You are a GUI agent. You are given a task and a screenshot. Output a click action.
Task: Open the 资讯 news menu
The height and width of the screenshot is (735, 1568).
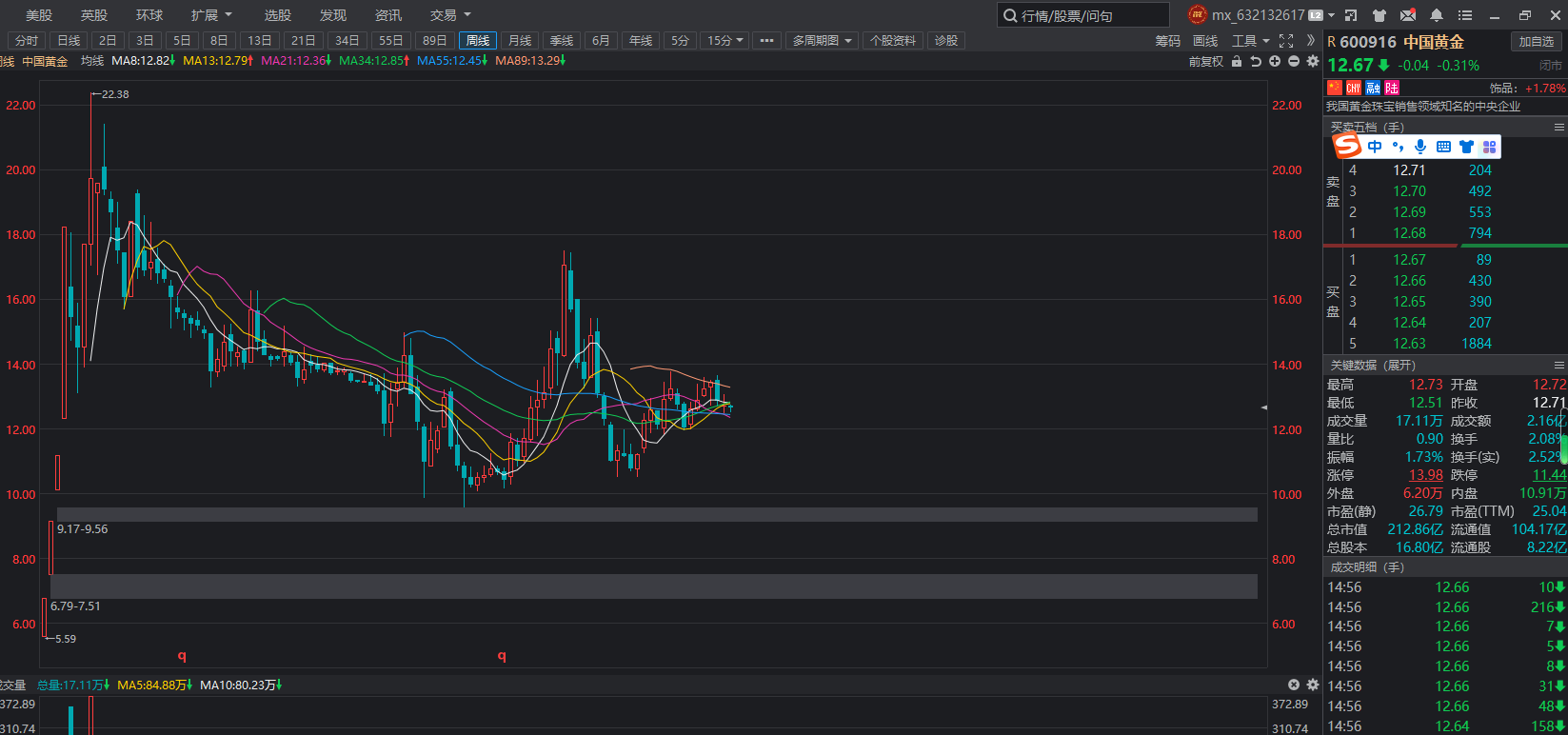(x=388, y=15)
